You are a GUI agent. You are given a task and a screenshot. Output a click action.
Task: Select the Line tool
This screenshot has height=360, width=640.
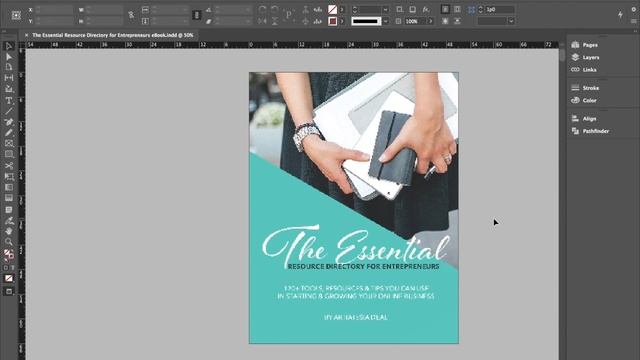(x=9, y=111)
